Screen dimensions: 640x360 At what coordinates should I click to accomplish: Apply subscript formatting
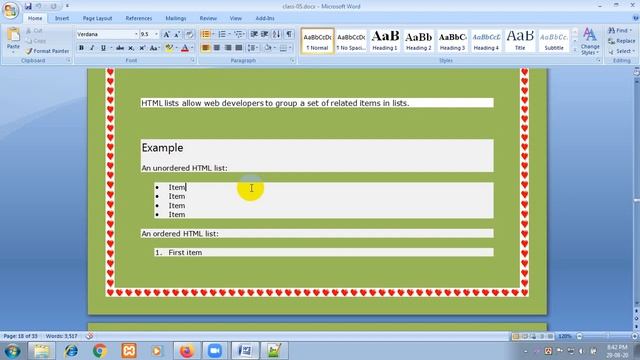point(131,48)
